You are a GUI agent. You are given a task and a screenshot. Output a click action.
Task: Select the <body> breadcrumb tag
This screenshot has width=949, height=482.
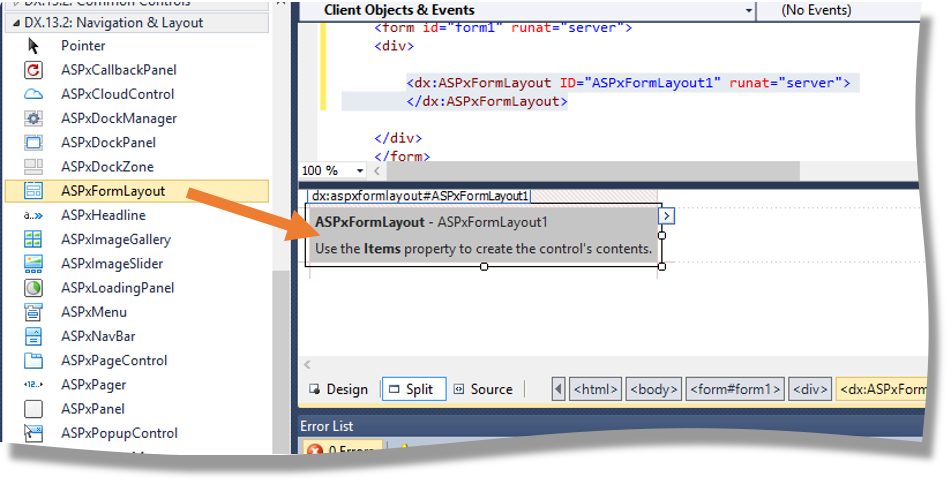pyautogui.click(x=654, y=389)
